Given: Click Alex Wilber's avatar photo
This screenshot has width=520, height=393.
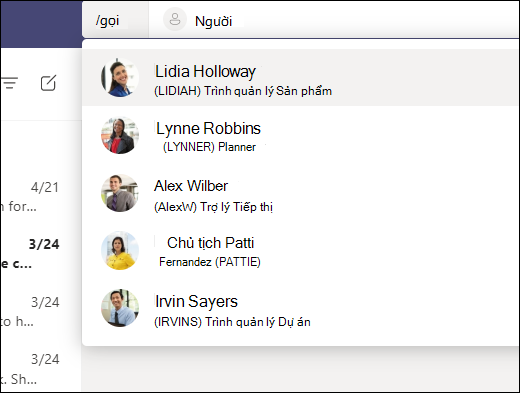Looking at the screenshot, I should coord(120,193).
